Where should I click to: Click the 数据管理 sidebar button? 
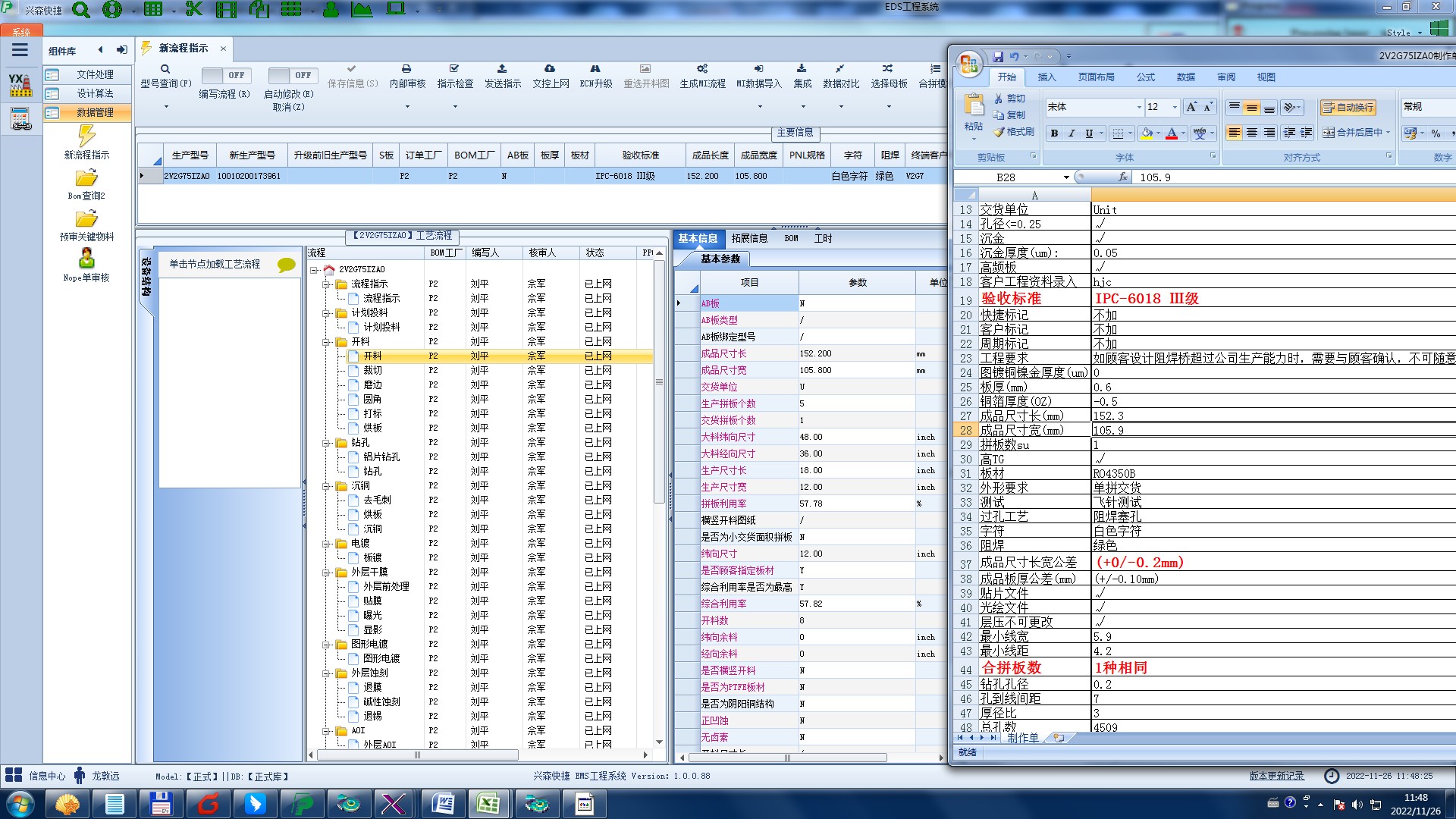point(86,112)
